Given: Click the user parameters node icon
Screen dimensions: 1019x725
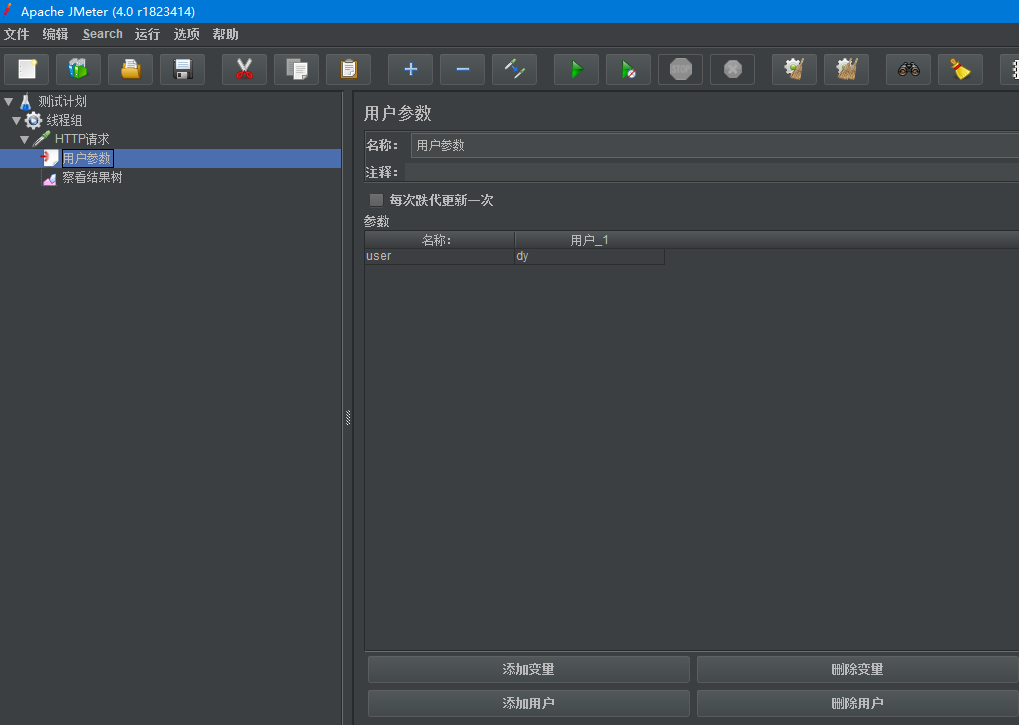Looking at the screenshot, I should [x=49, y=158].
